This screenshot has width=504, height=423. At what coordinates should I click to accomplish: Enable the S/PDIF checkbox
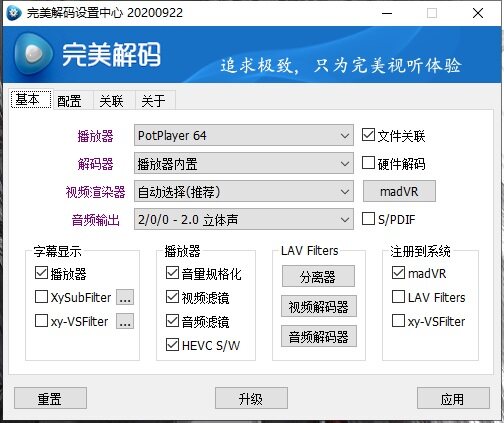[x=368, y=219]
